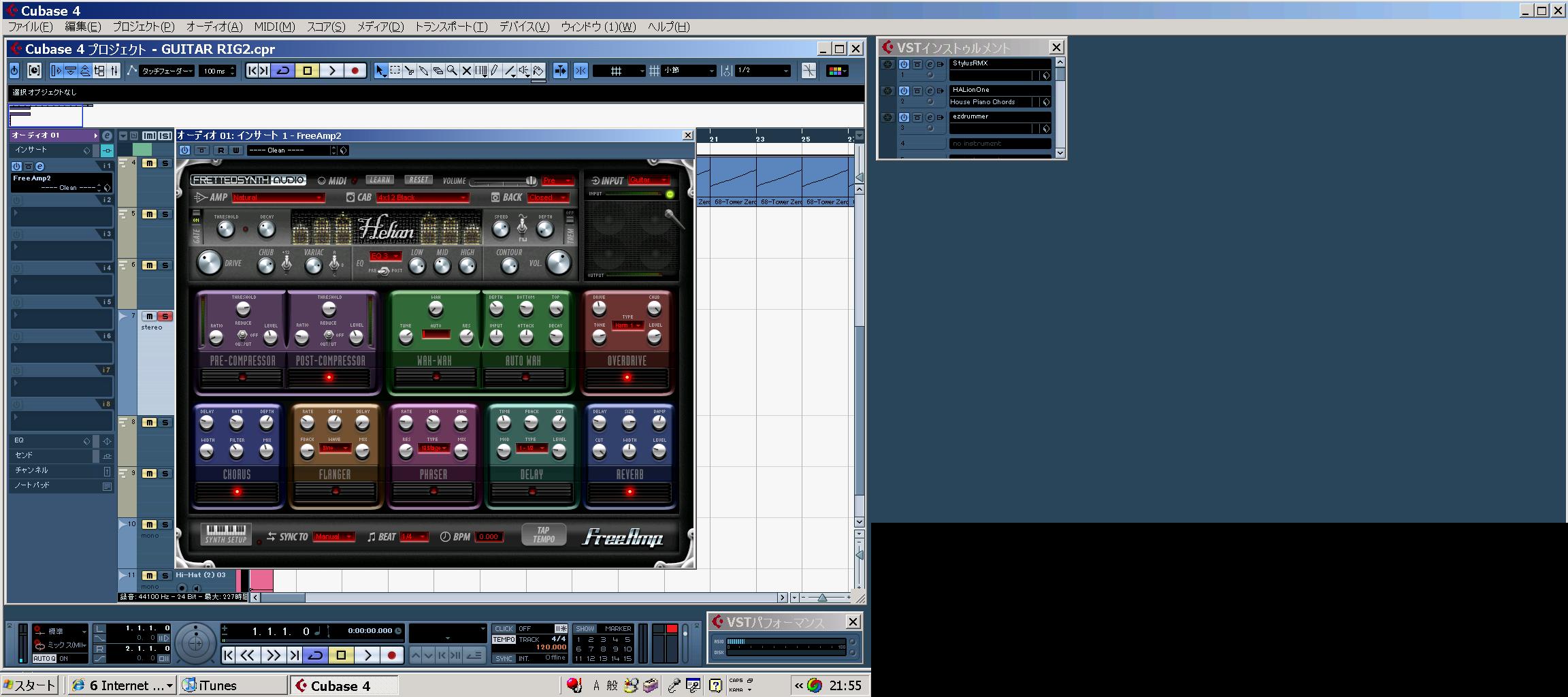This screenshot has width=1568, height=697.
Task: Click the Show Inspector toolbar icon
Action: (x=56, y=70)
